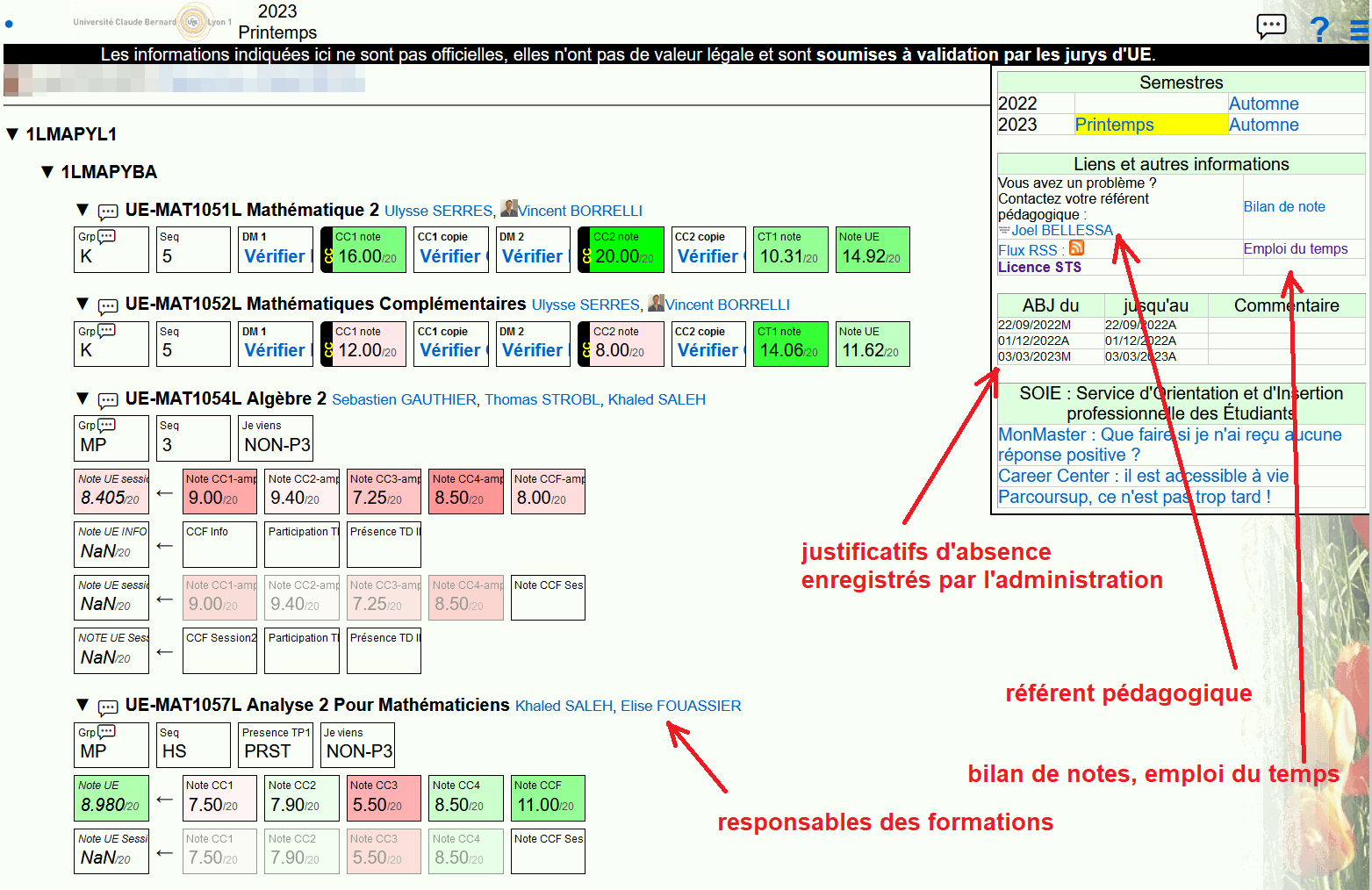Open the speech bubble messages icon in header
The width and height of the screenshot is (1372, 890).
click(1270, 26)
